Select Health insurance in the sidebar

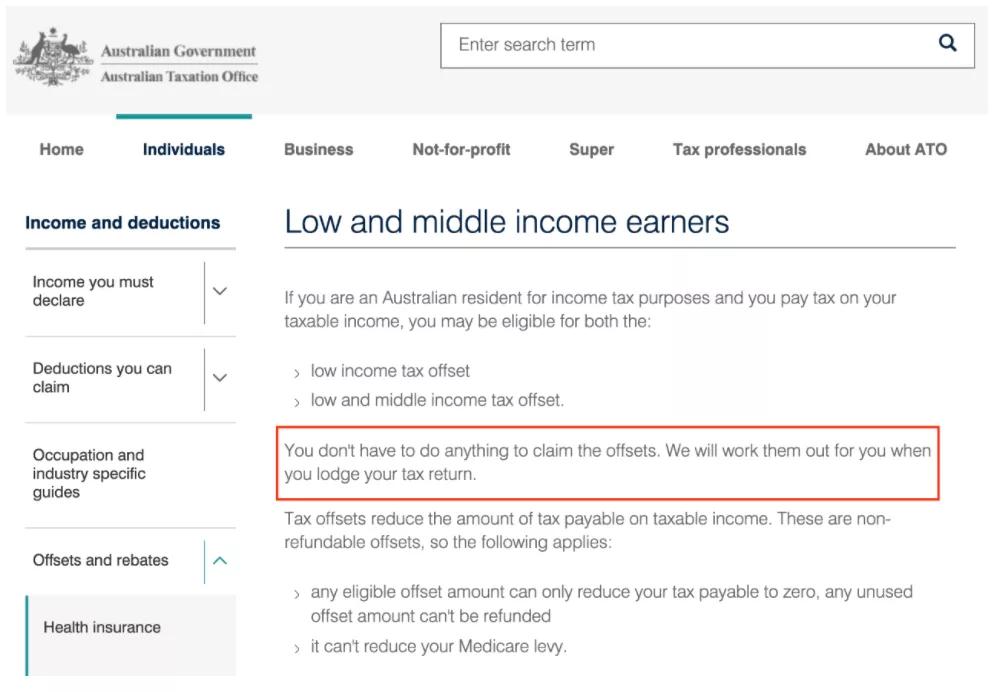102,627
